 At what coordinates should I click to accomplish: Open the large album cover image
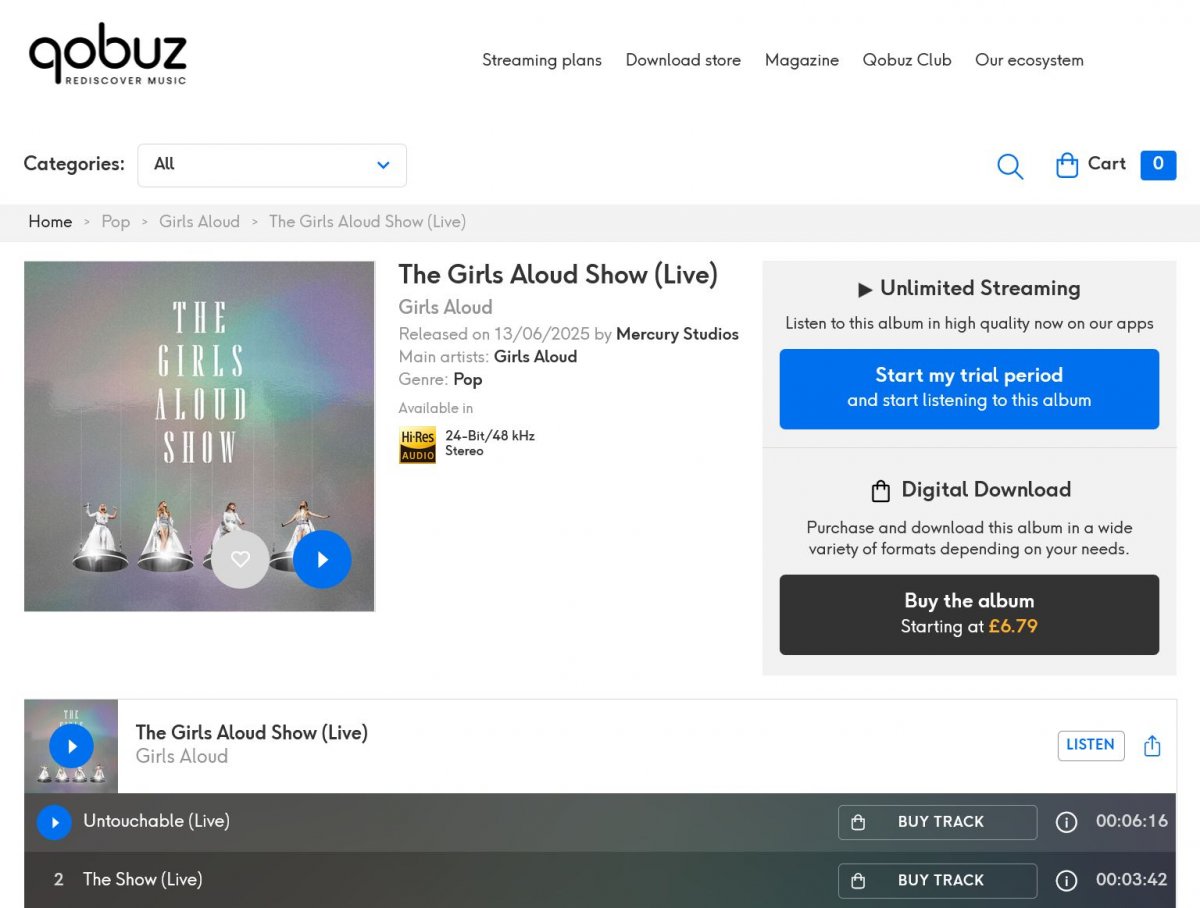[199, 436]
